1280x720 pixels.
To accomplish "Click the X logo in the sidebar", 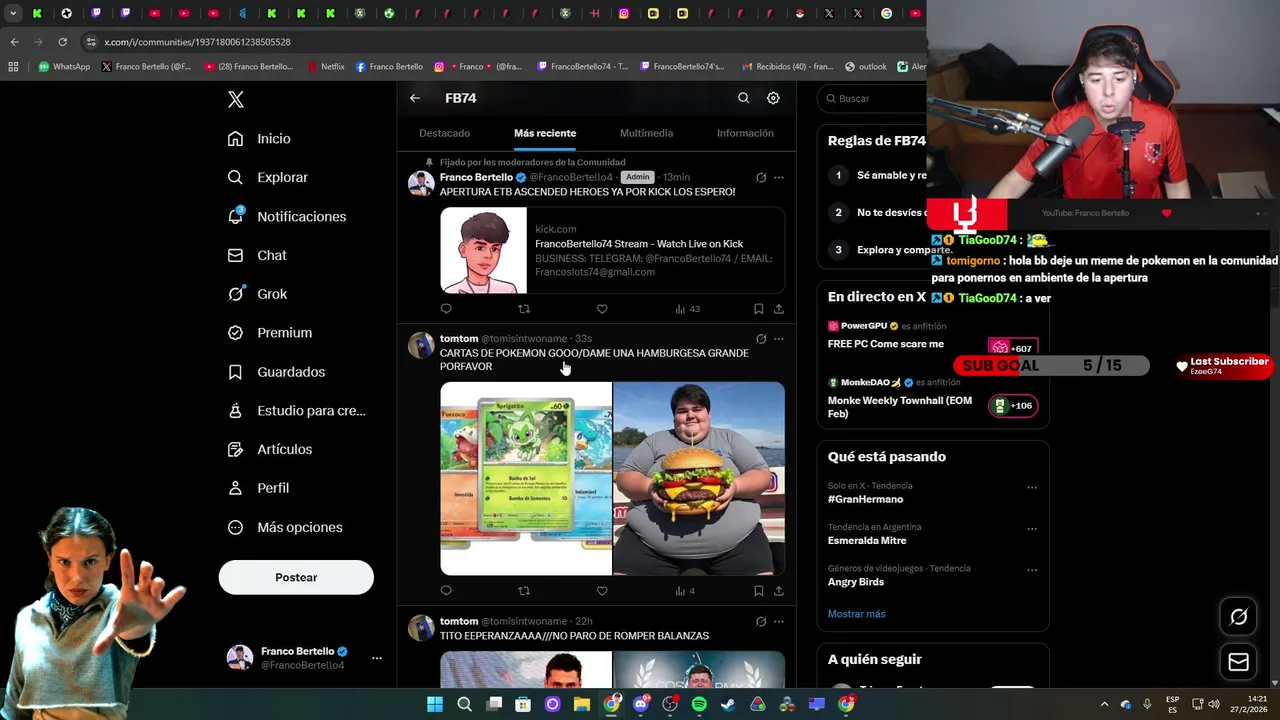I will coord(236,99).
